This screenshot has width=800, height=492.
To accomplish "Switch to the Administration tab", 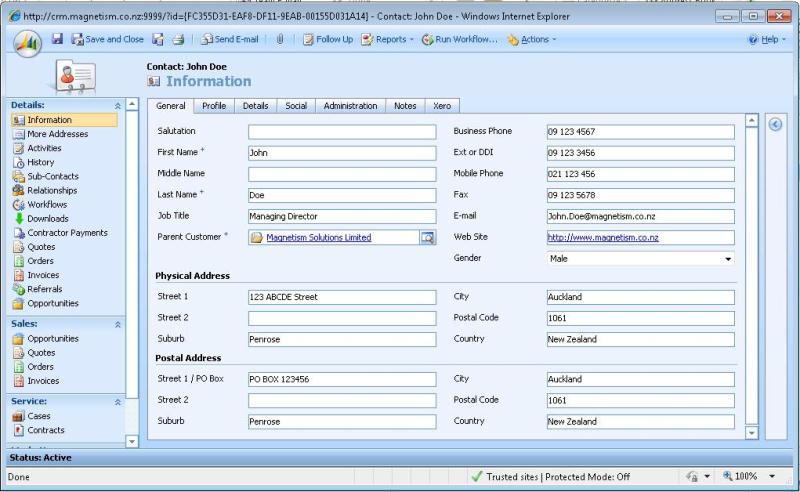I will 350,106.
